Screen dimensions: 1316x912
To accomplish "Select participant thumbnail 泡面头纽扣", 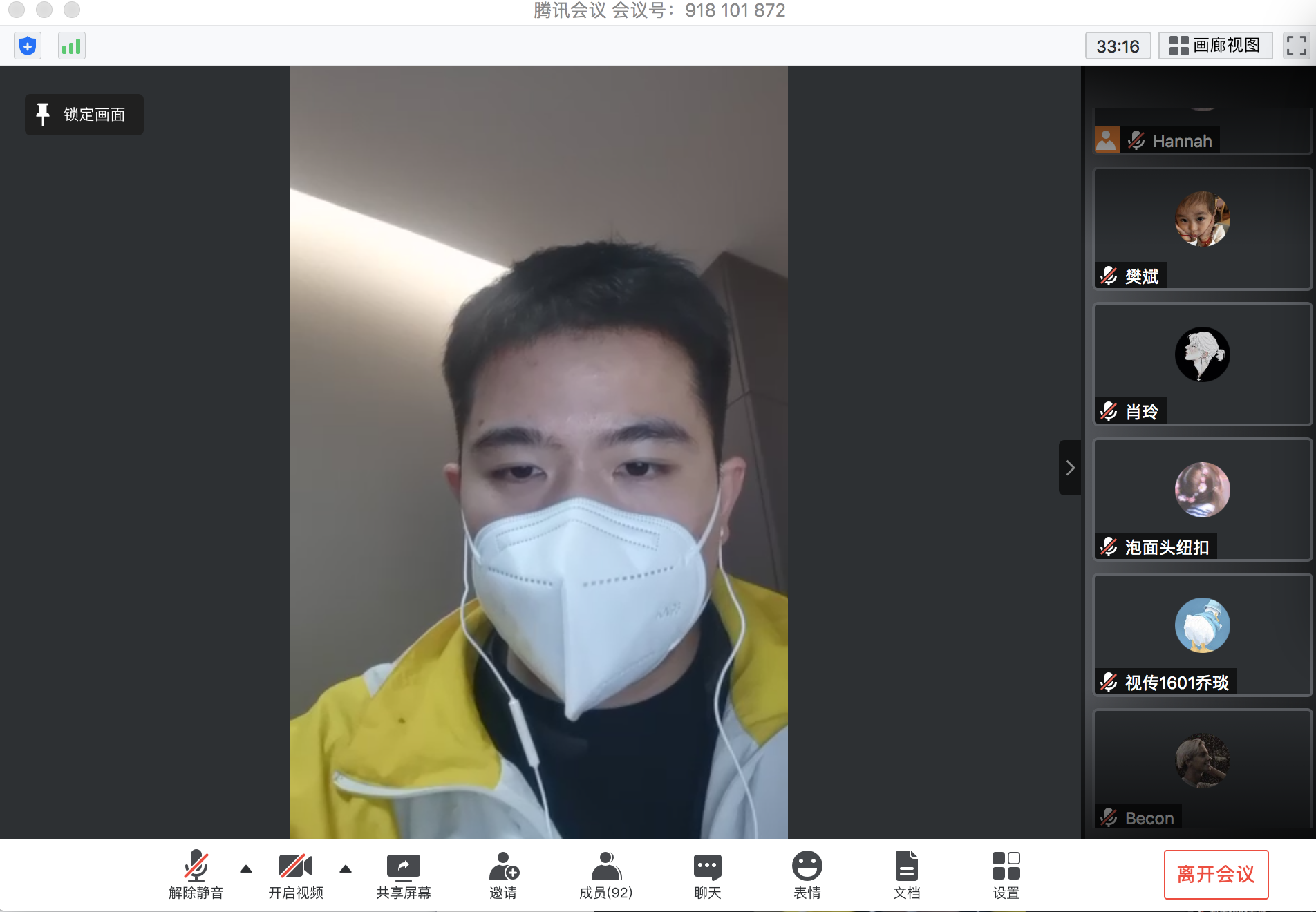I will tap(1202, 499).
